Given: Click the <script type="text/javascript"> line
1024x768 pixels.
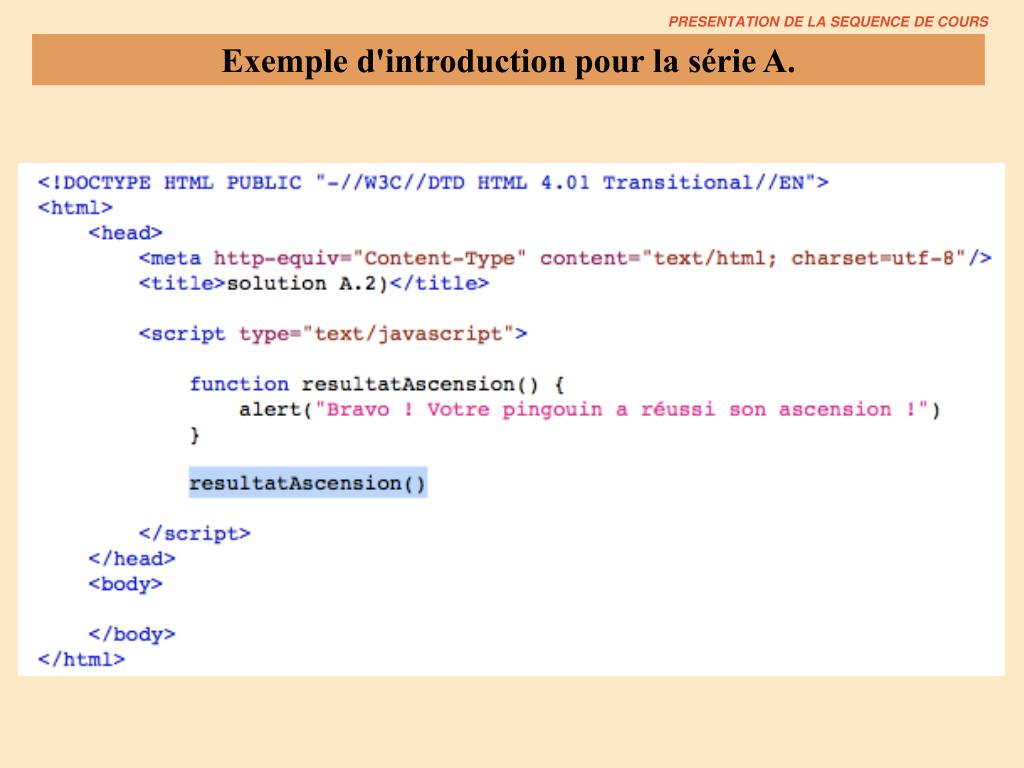Looking at the screenshot, I should [x=332, y=334].
